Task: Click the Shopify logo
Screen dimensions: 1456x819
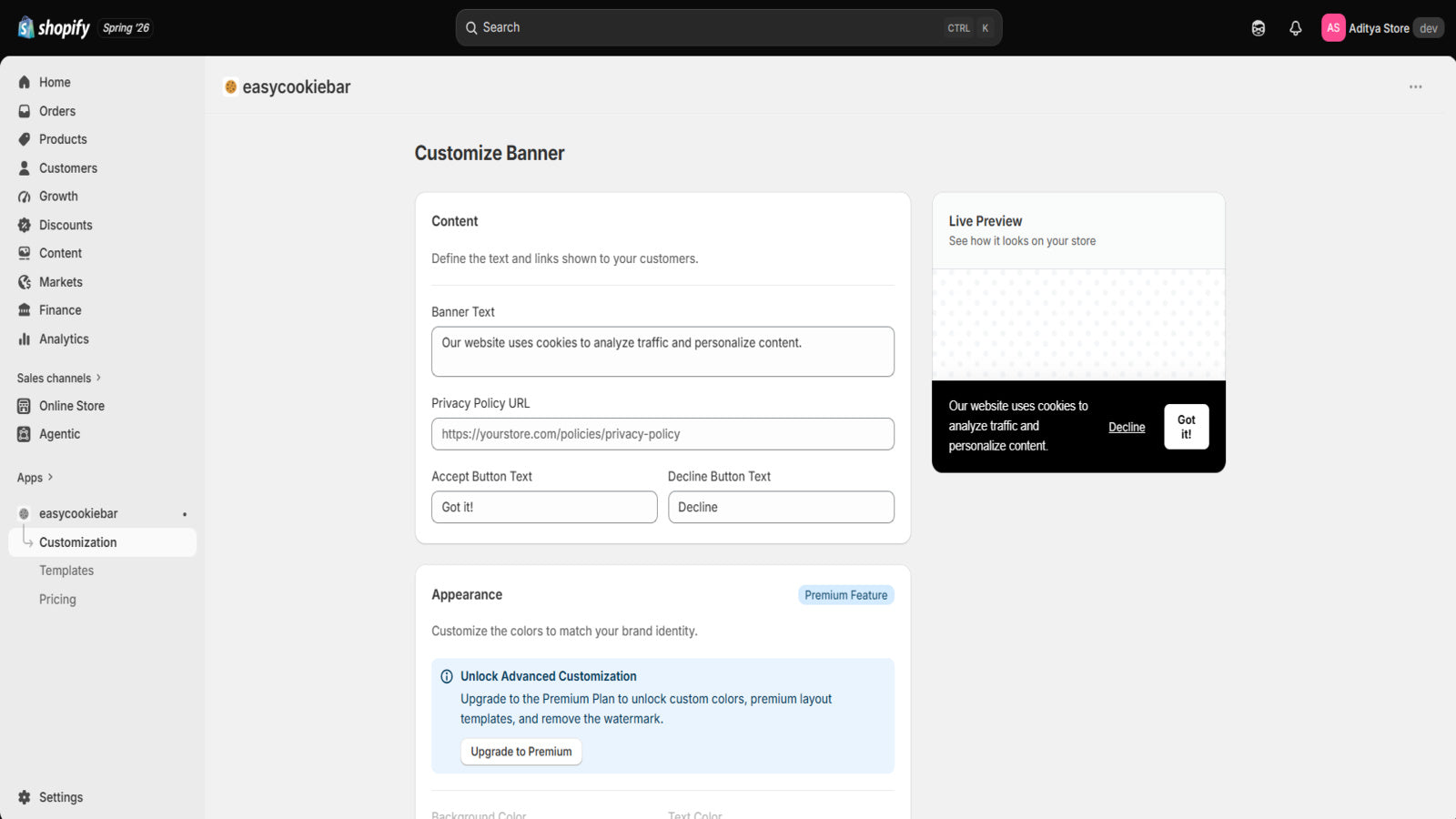Action: point(54,27)
